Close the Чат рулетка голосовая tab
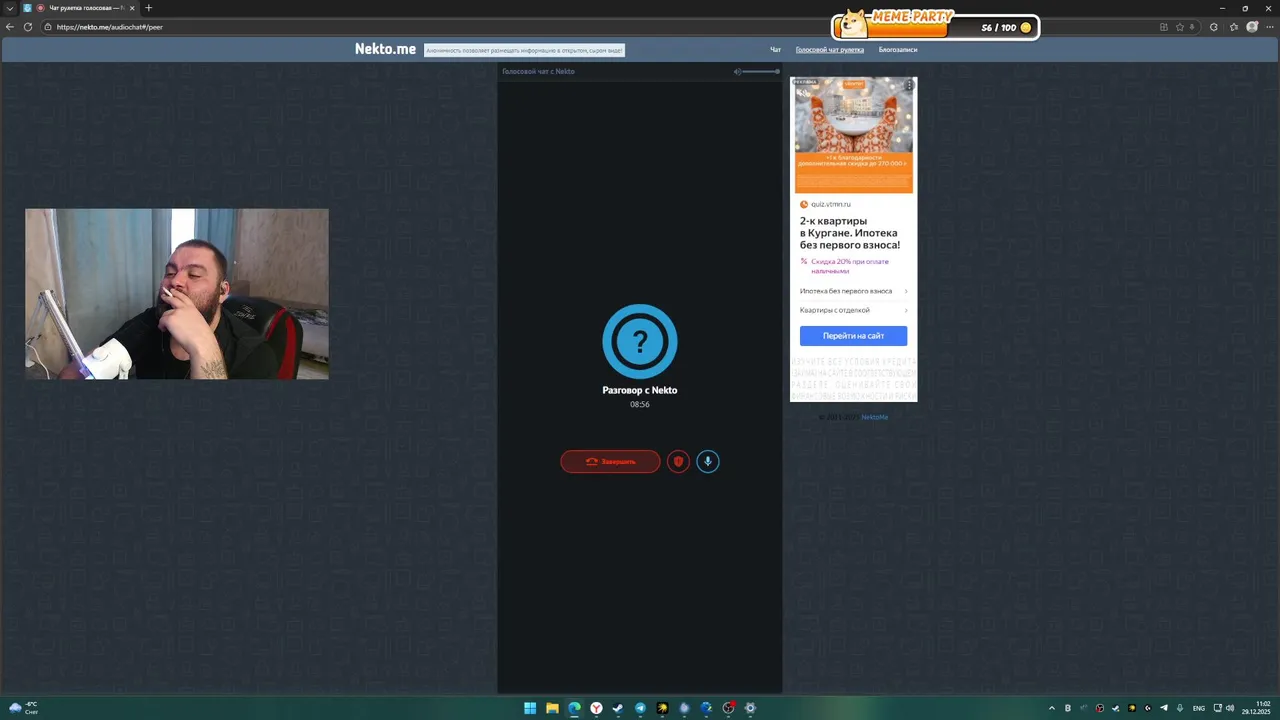 point(131,8)
